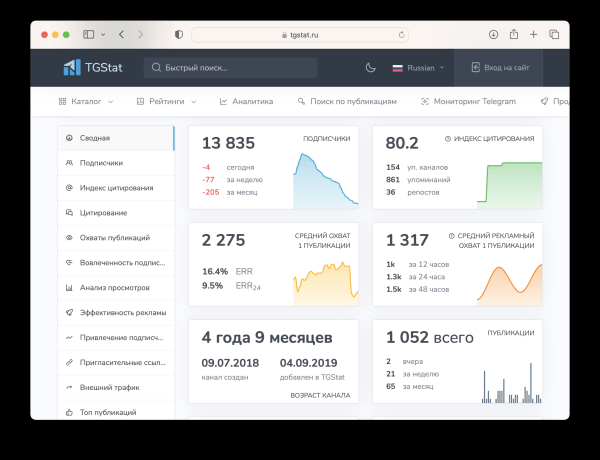Click the Вход на сайт login button
This screenshot has width=600, height=460.
click(506, 68)
